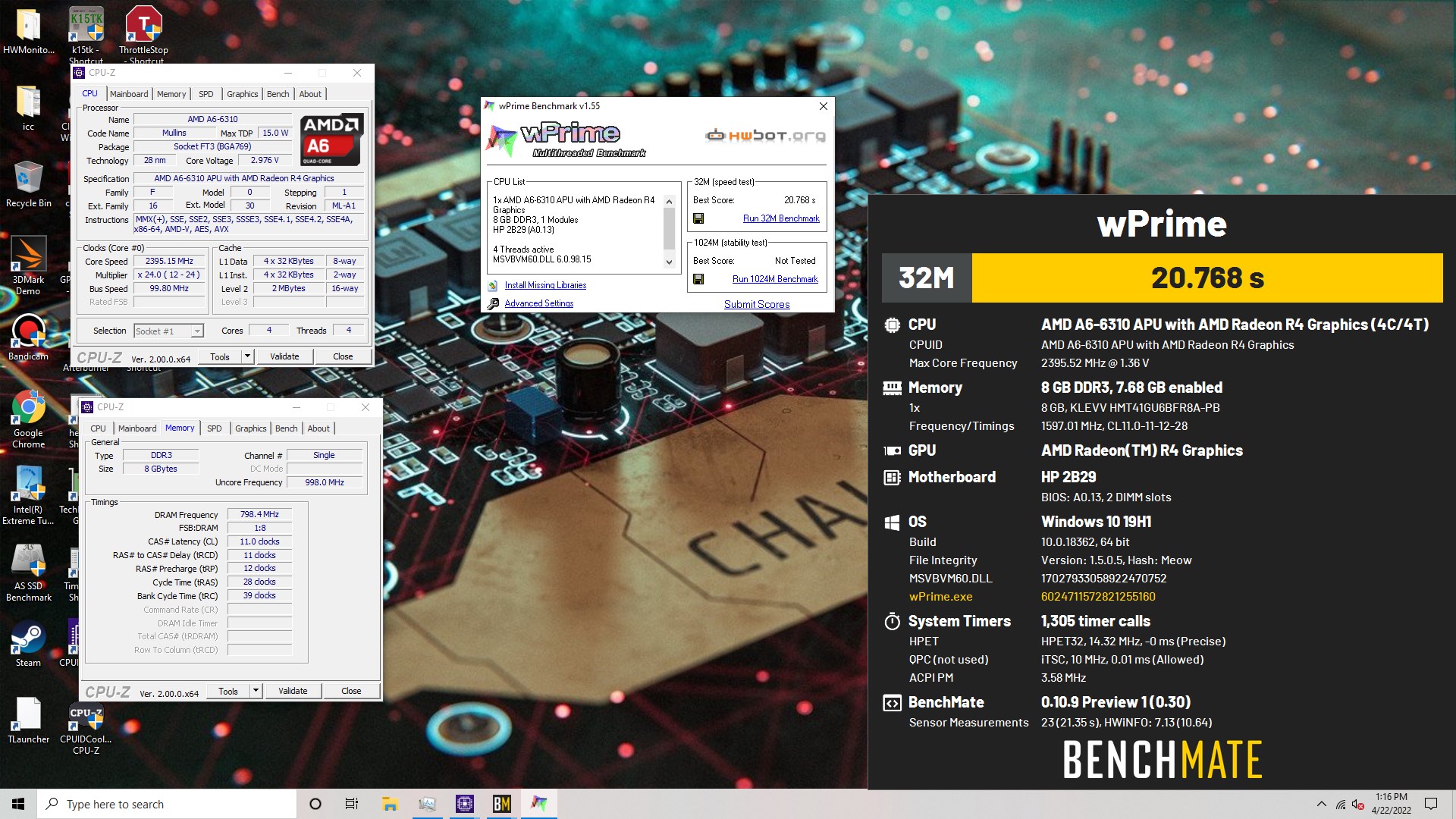Image resolution: width=1456 pixels, height=819 pixels.
Task: Open Windows Start menu
Action: [x=18, y=804]
